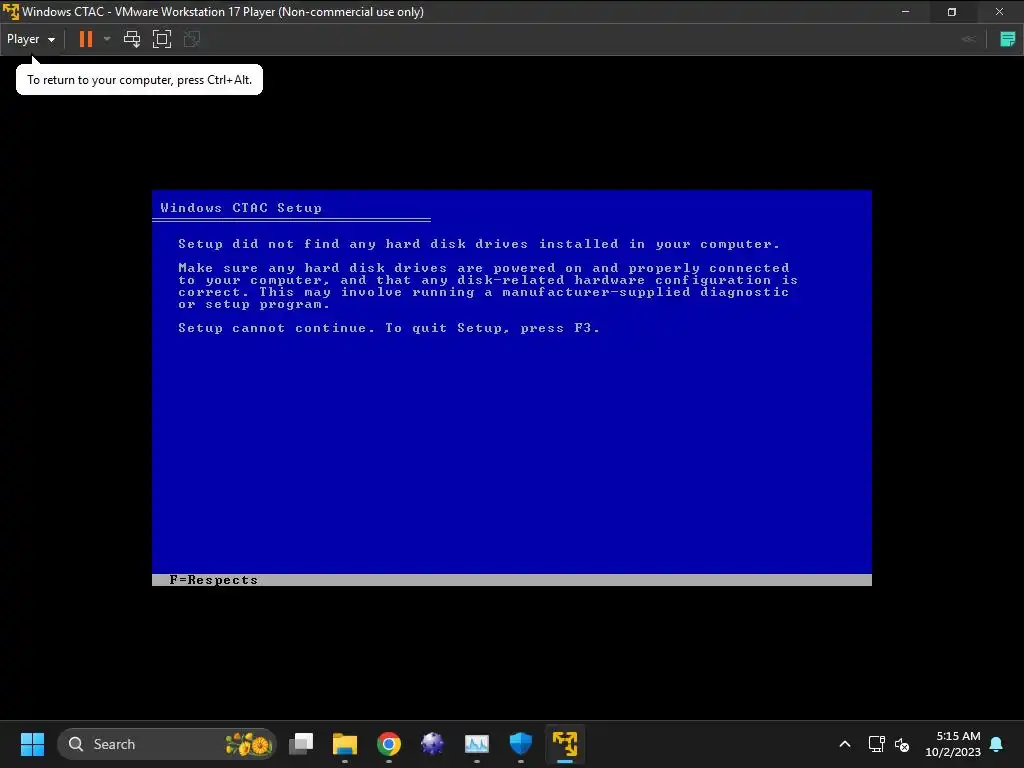
Task: Open the purple spiky ball taskbar app
Action: click(432, 744)
